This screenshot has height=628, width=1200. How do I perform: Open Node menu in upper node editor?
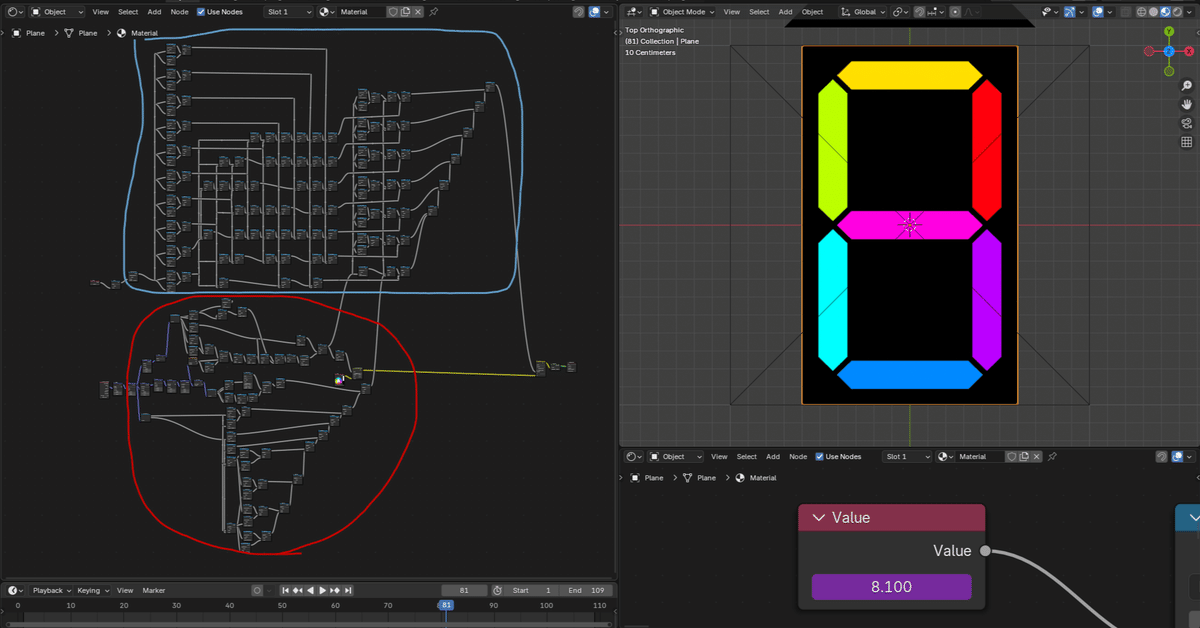click(x=179, y=12)
